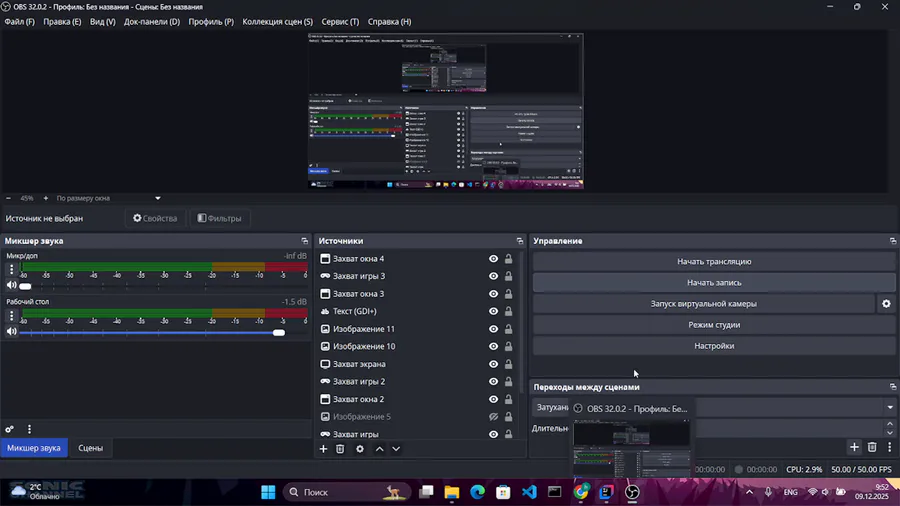Toggle visibility of Захват окна 4 source

click(x=493, y=259)
